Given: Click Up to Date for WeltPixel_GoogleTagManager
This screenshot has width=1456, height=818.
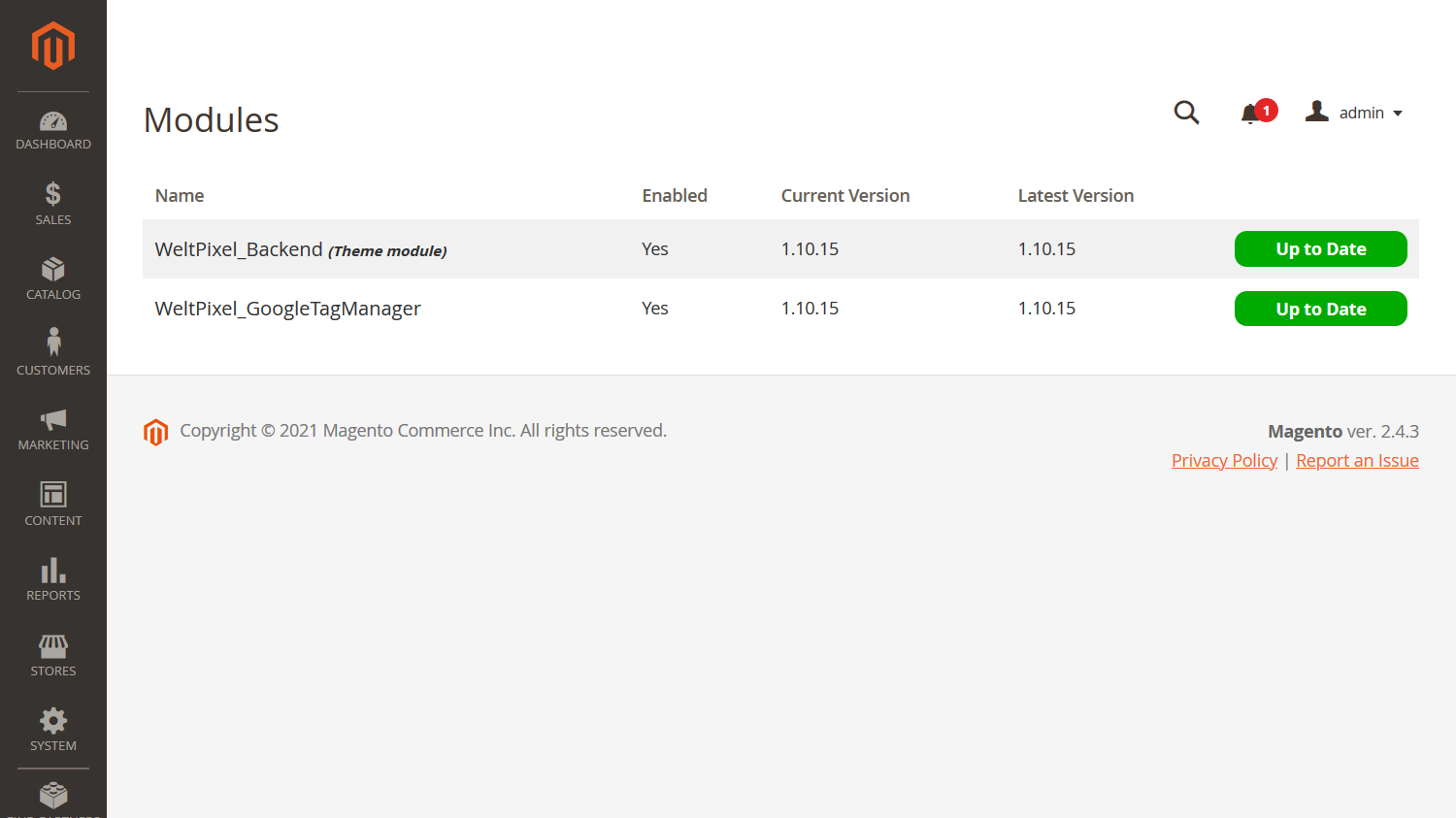Looking at the screenshot, I should click(1320, 309).
